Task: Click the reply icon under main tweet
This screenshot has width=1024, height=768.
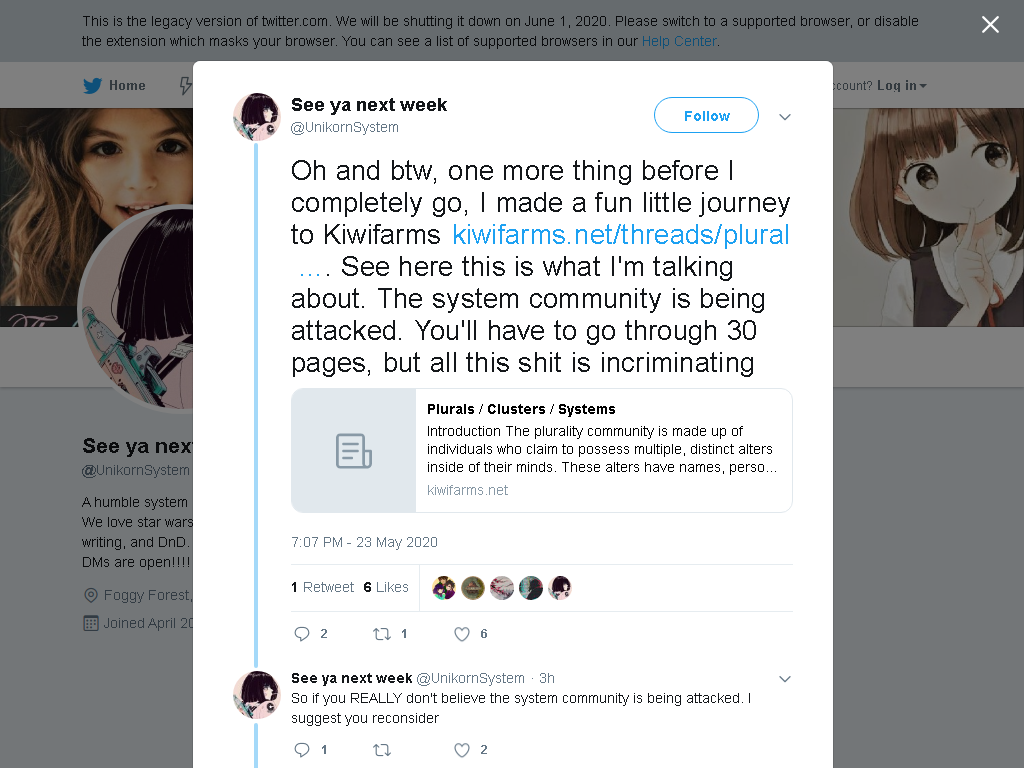Action: (302, 633)
